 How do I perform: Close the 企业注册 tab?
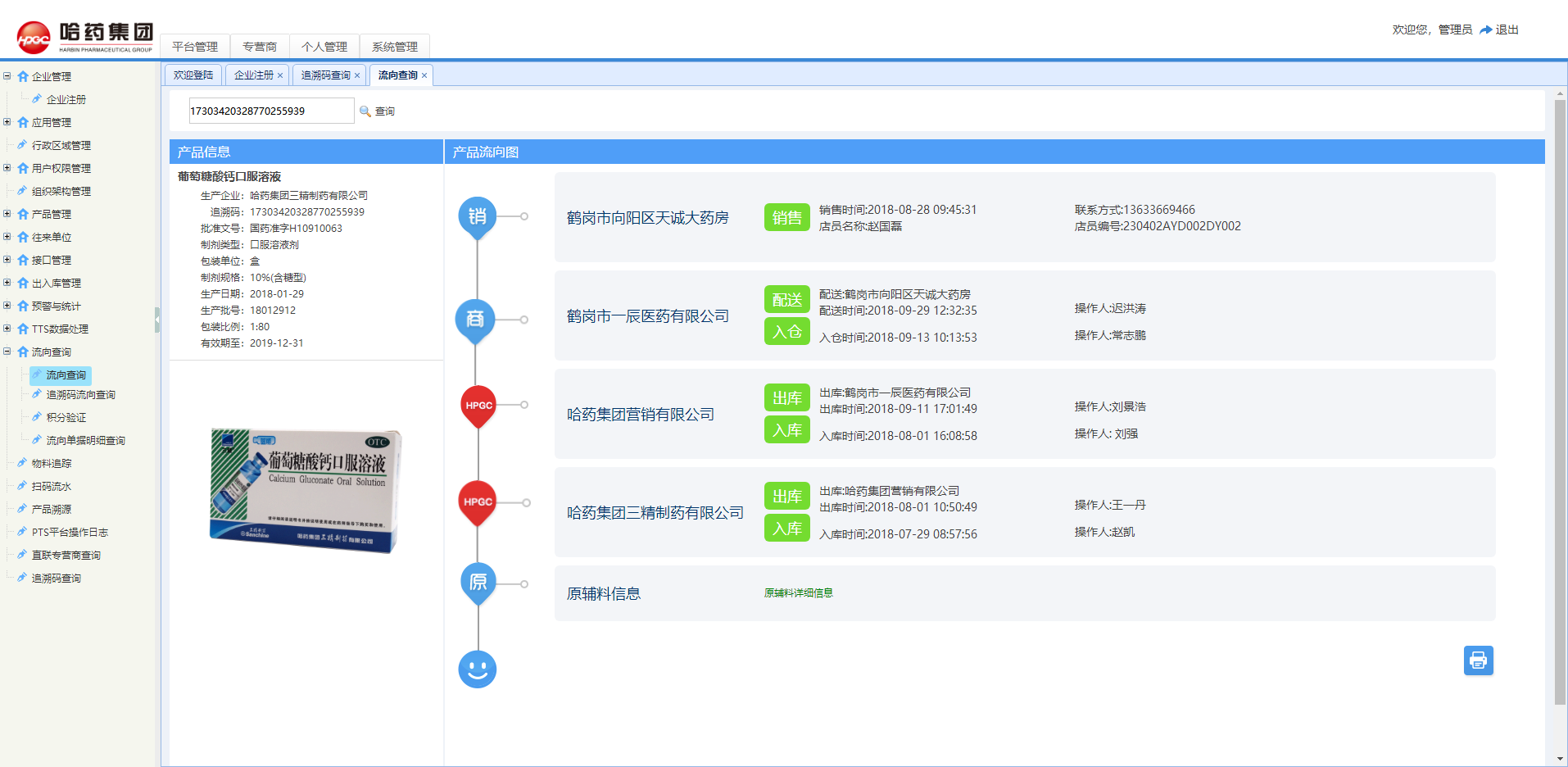pos(280,75)
